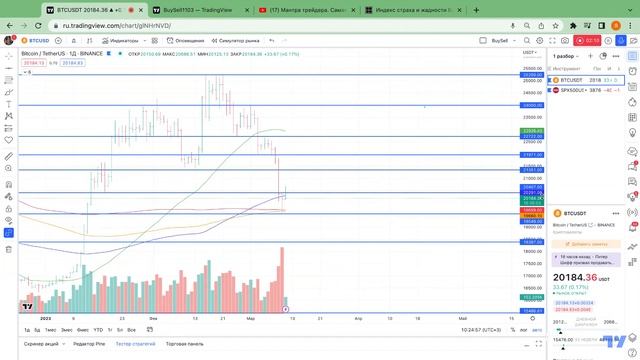This screenshot has height=360, width=640.
Task: Switch to Тестер стратегий tab
Action: pyautogui.click(x=136, y=344)
